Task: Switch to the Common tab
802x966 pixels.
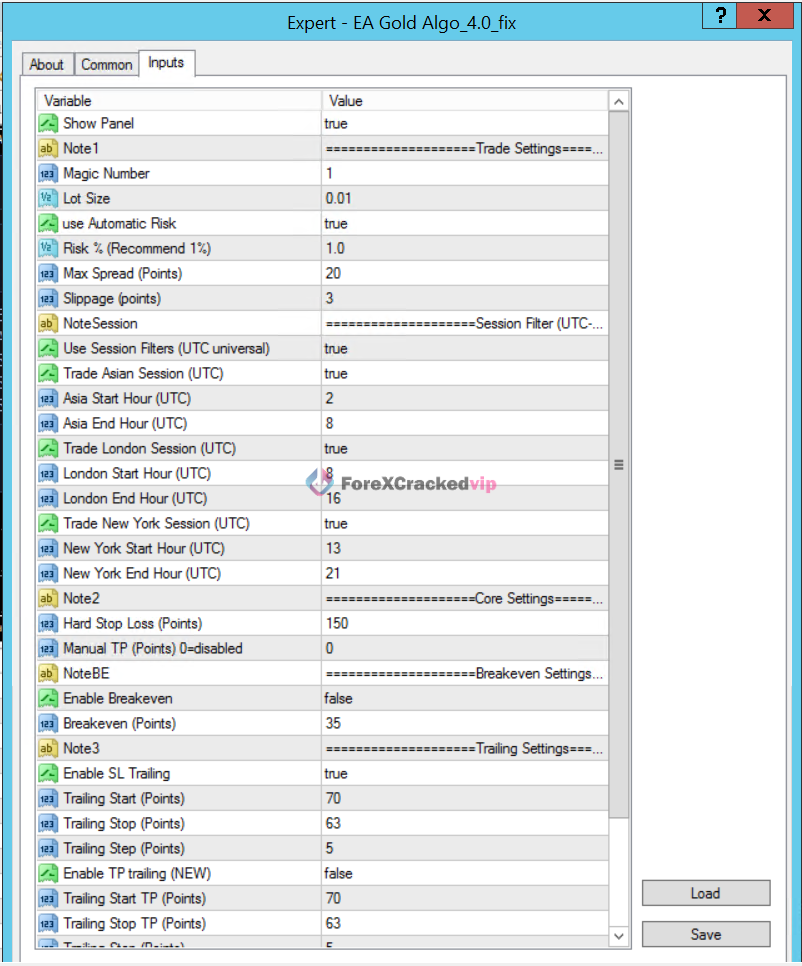Action: (107, 64)
